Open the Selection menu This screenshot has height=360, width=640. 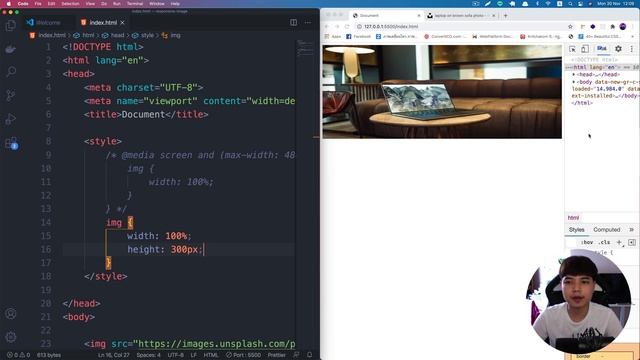(70, 3)
